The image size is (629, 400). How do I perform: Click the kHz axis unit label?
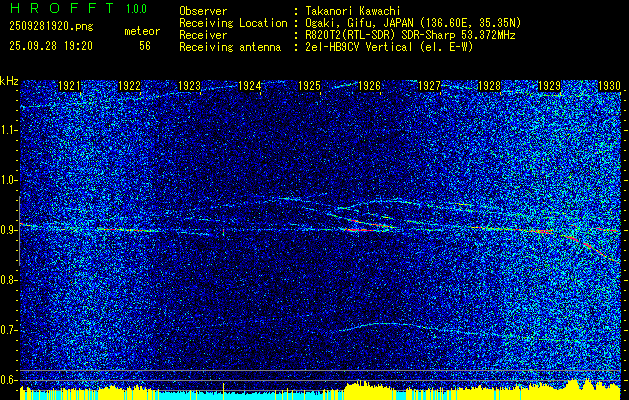9,81
